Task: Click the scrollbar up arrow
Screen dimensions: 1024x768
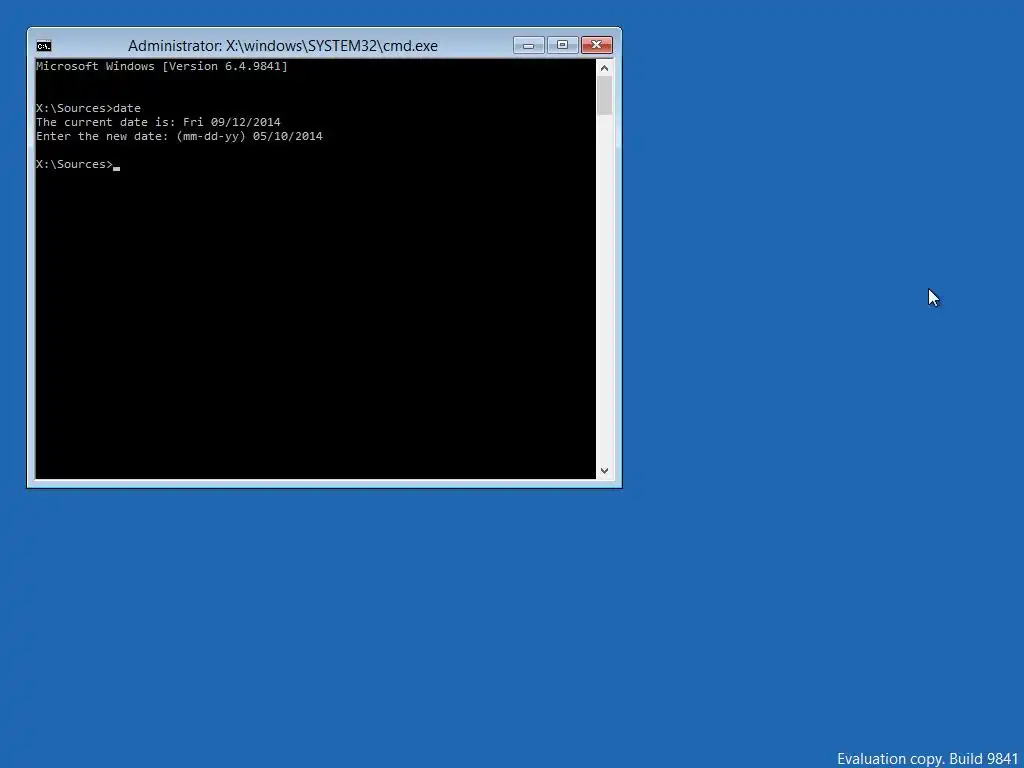Action: click(x=604, y=68)
